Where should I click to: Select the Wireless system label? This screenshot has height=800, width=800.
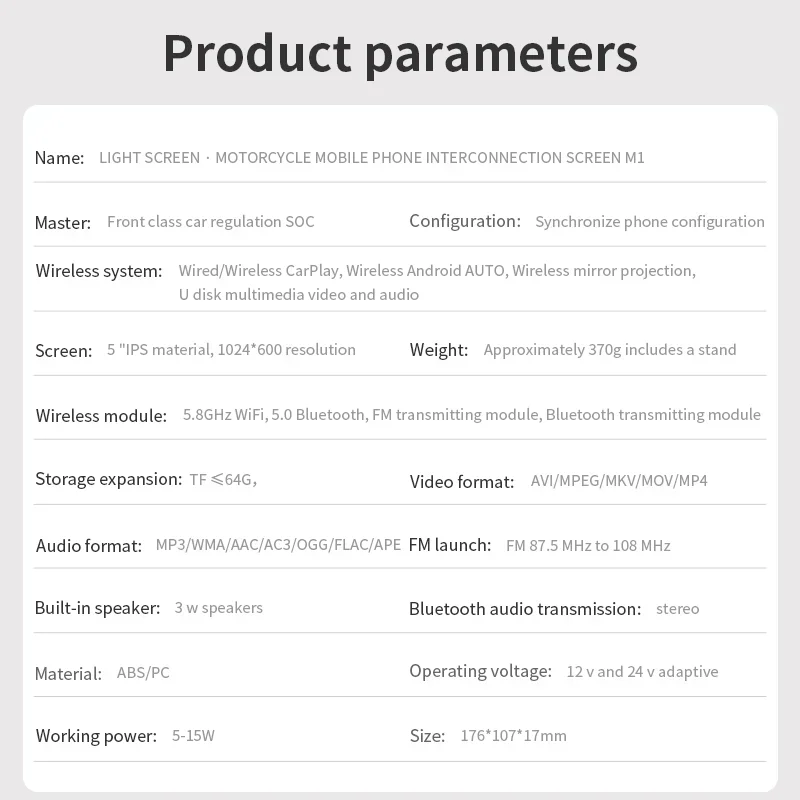[x=99, y=271]
